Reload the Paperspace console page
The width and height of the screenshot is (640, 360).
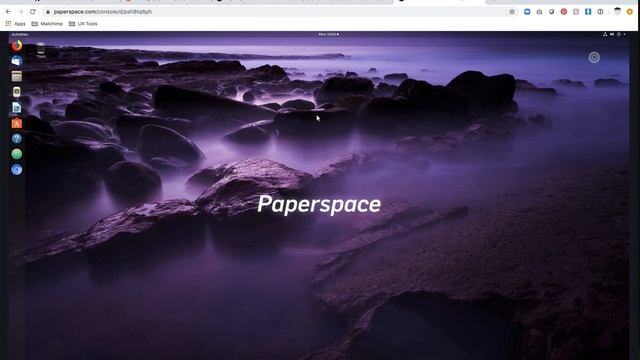33,12
